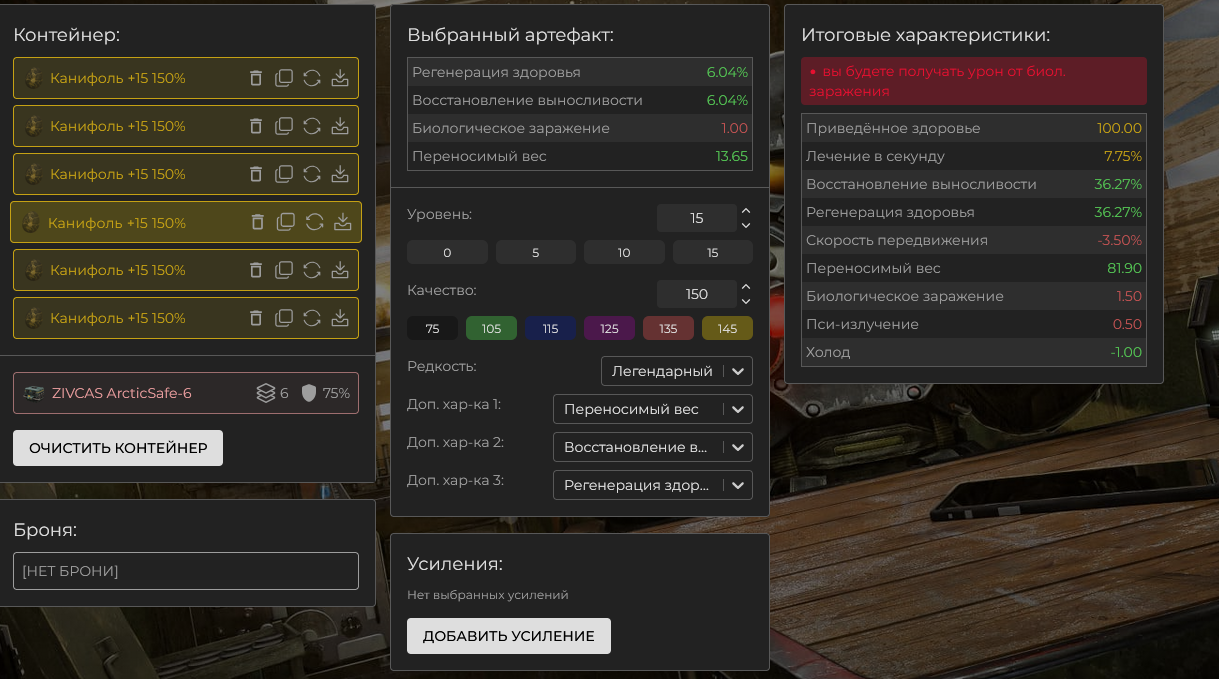Image resolution: width=1219 pixels, height=679 pixels.
Task: Open the [НЕТ БРОНИ] armor selector field
Action: pyautogui.click(x=186, y=571)
